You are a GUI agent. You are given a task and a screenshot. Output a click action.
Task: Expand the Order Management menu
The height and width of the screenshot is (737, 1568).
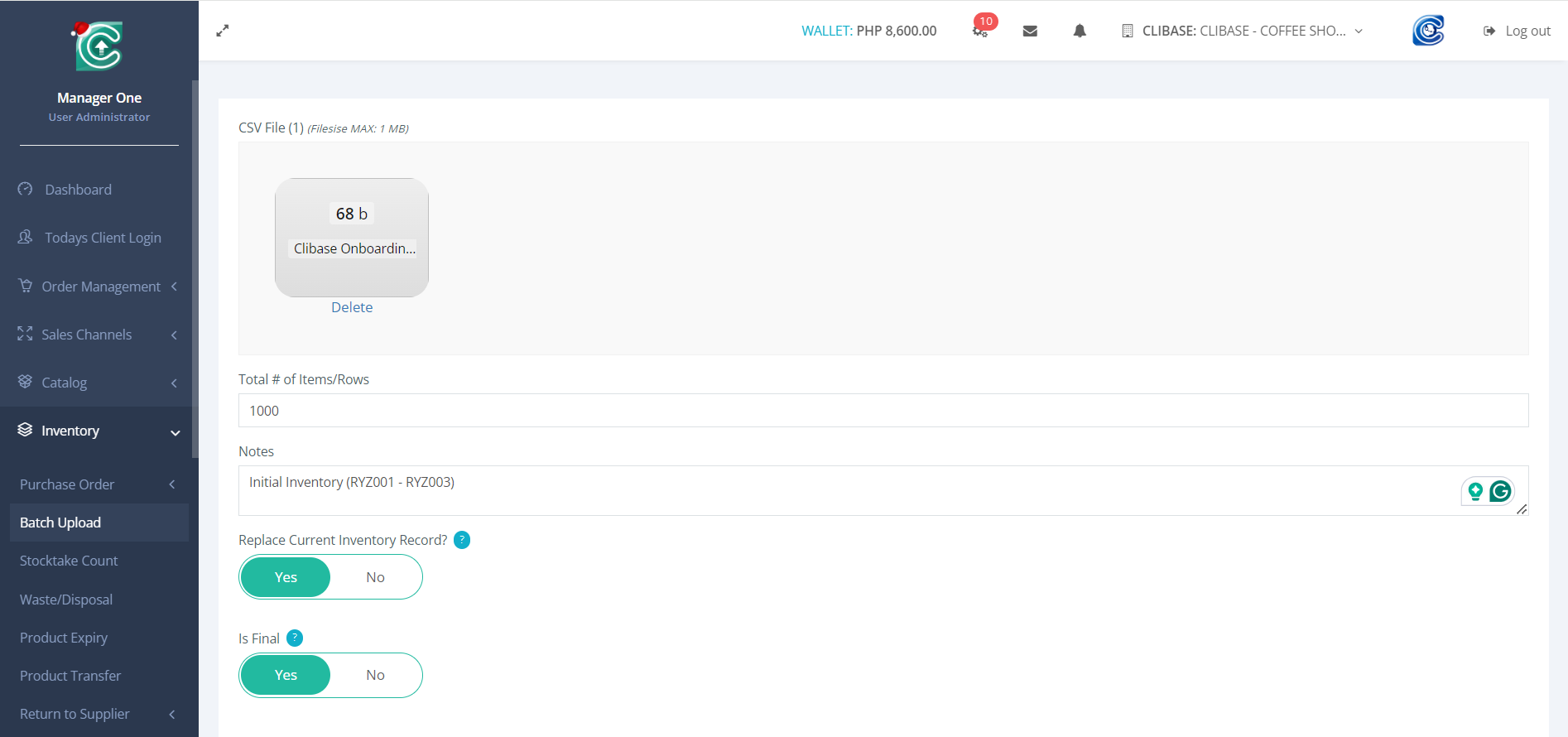[x=99, y=287]
